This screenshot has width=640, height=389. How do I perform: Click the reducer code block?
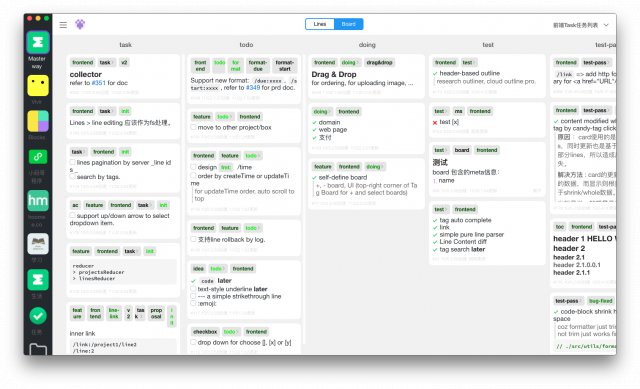pos(123,272)
